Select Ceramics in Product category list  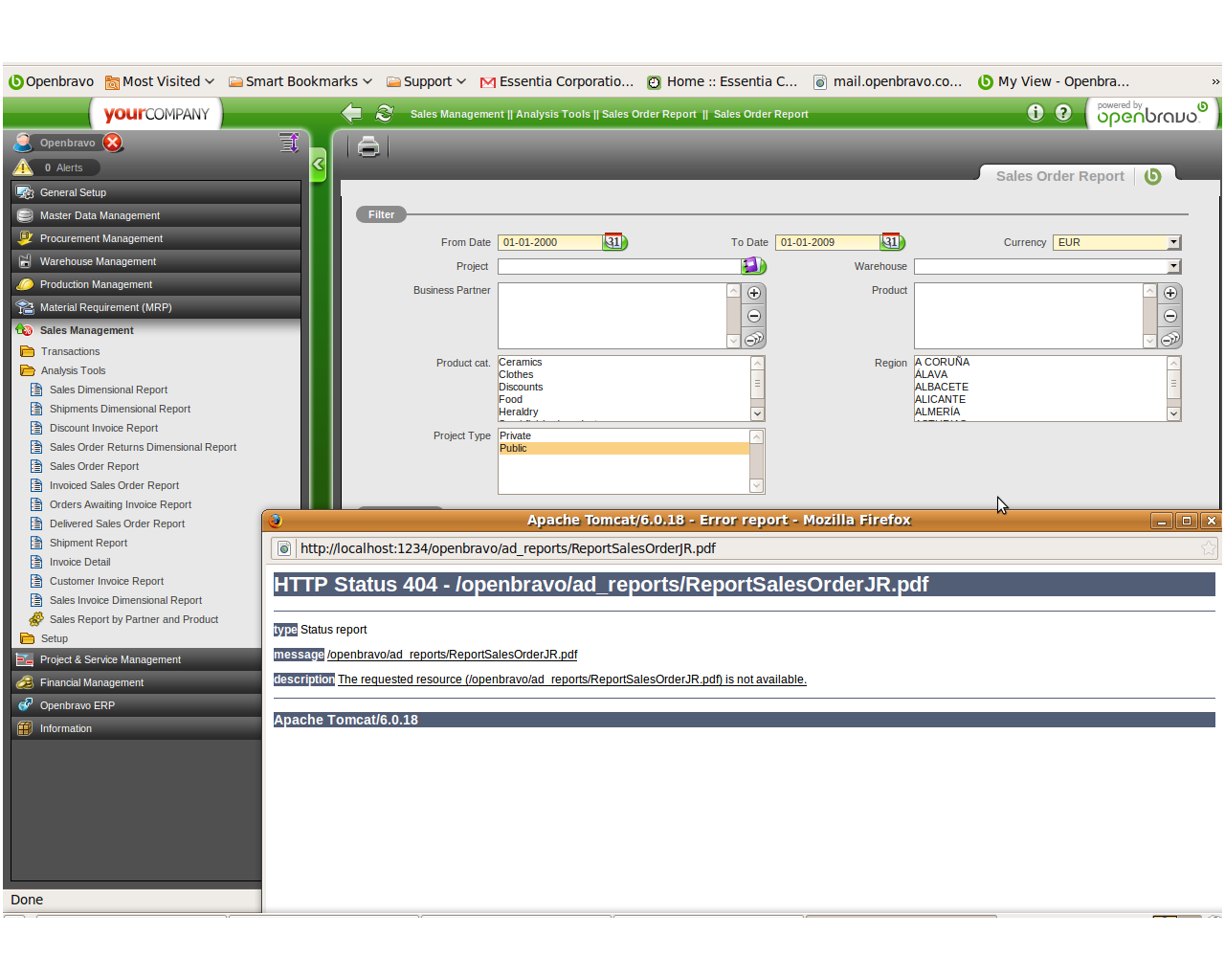point(624,362)
